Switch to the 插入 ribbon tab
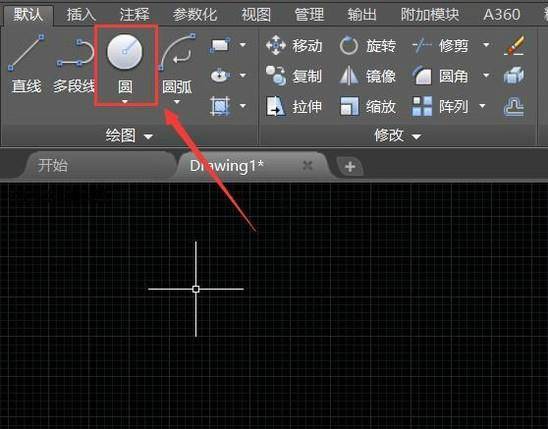548x429 pixels. coord(81,15)
